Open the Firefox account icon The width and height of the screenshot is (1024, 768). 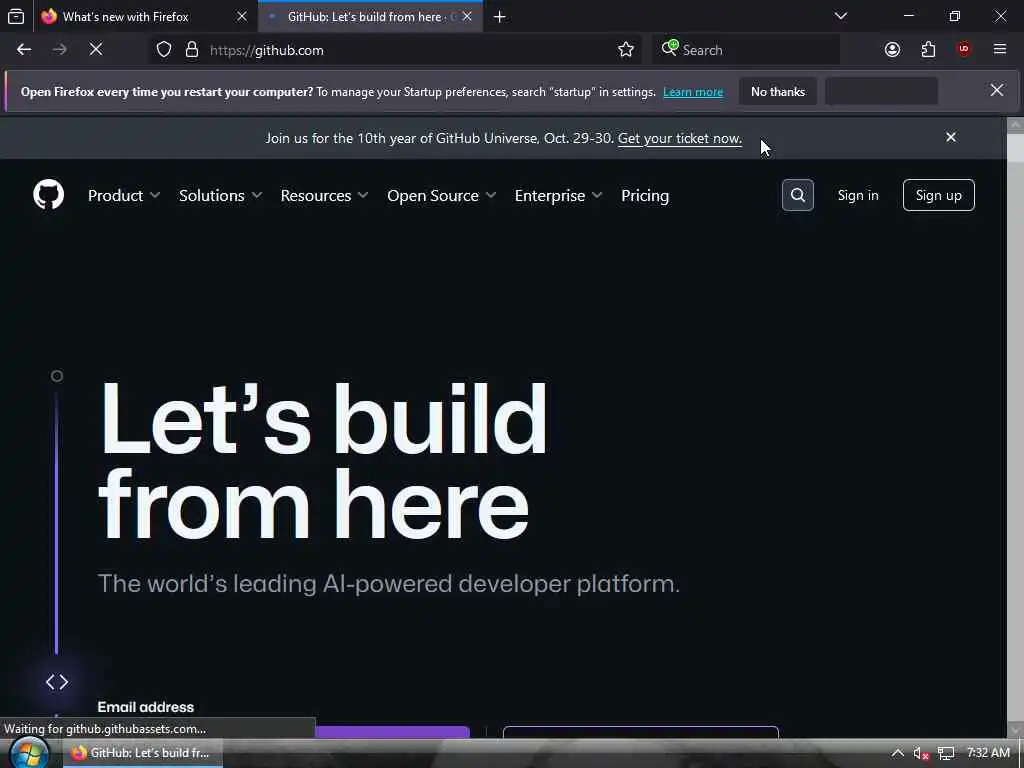(892, 50)
